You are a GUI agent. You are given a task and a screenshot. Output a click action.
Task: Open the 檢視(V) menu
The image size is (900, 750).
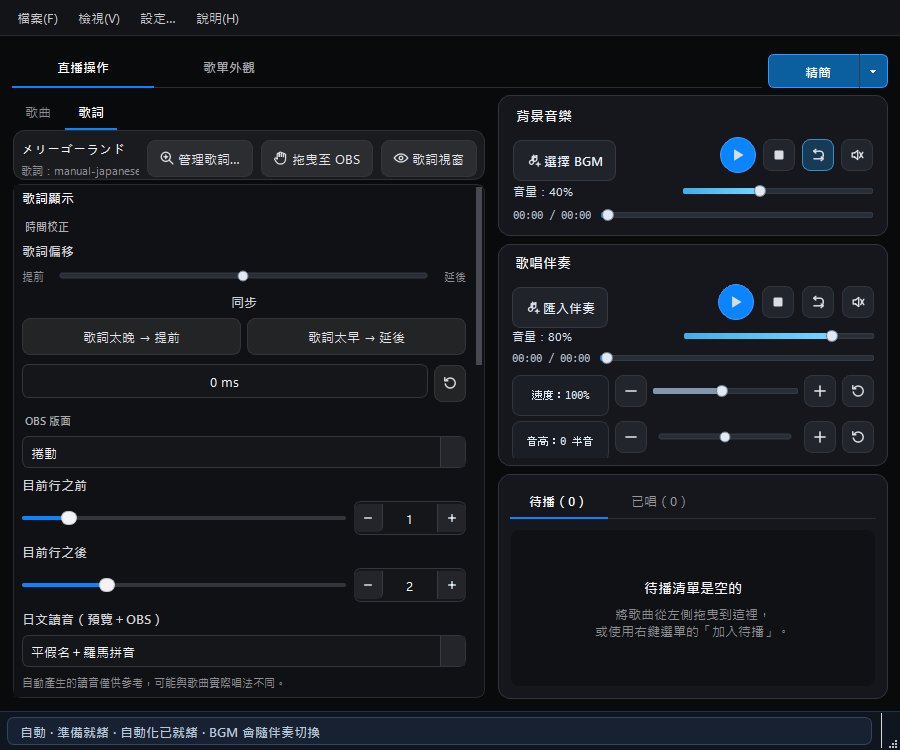99,18
